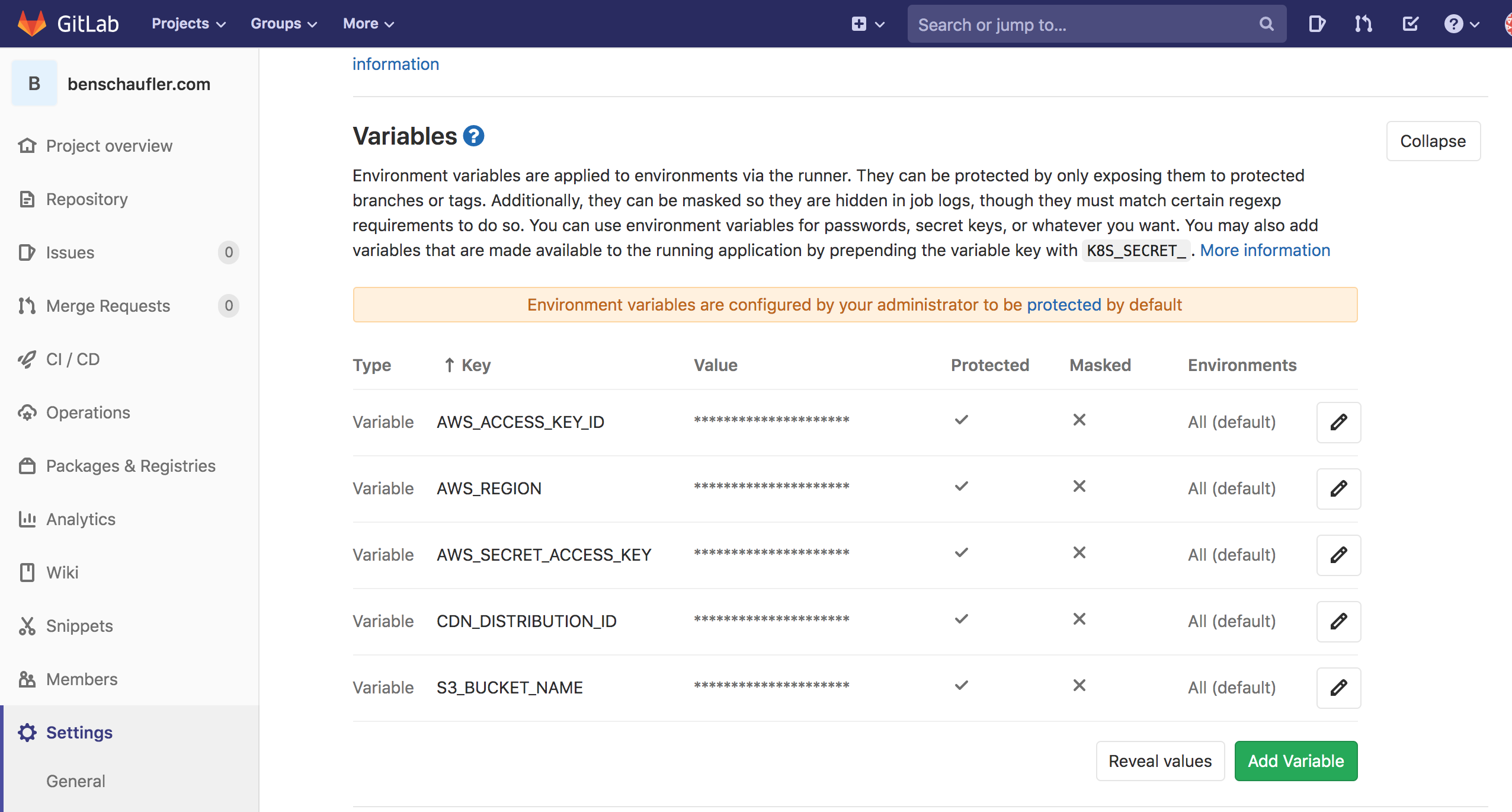Click edit icon for S3_BUCKET_NAME

(1339, 688)
